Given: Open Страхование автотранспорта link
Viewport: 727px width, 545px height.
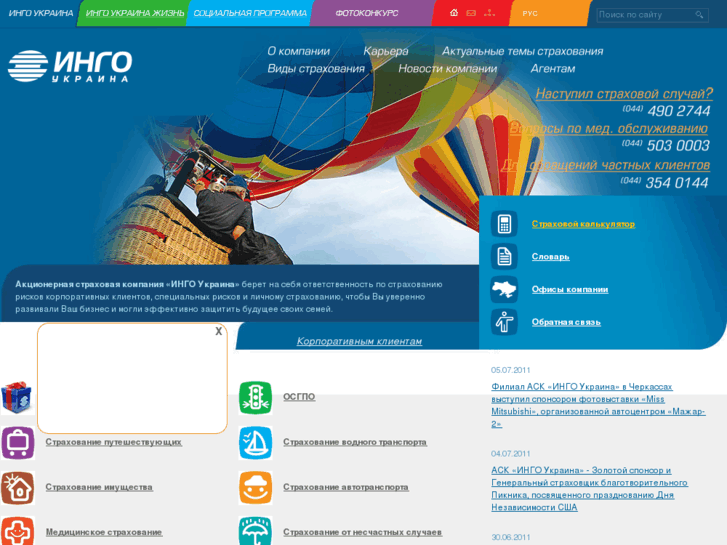Looking at the screenshot, I should [346, 487].
